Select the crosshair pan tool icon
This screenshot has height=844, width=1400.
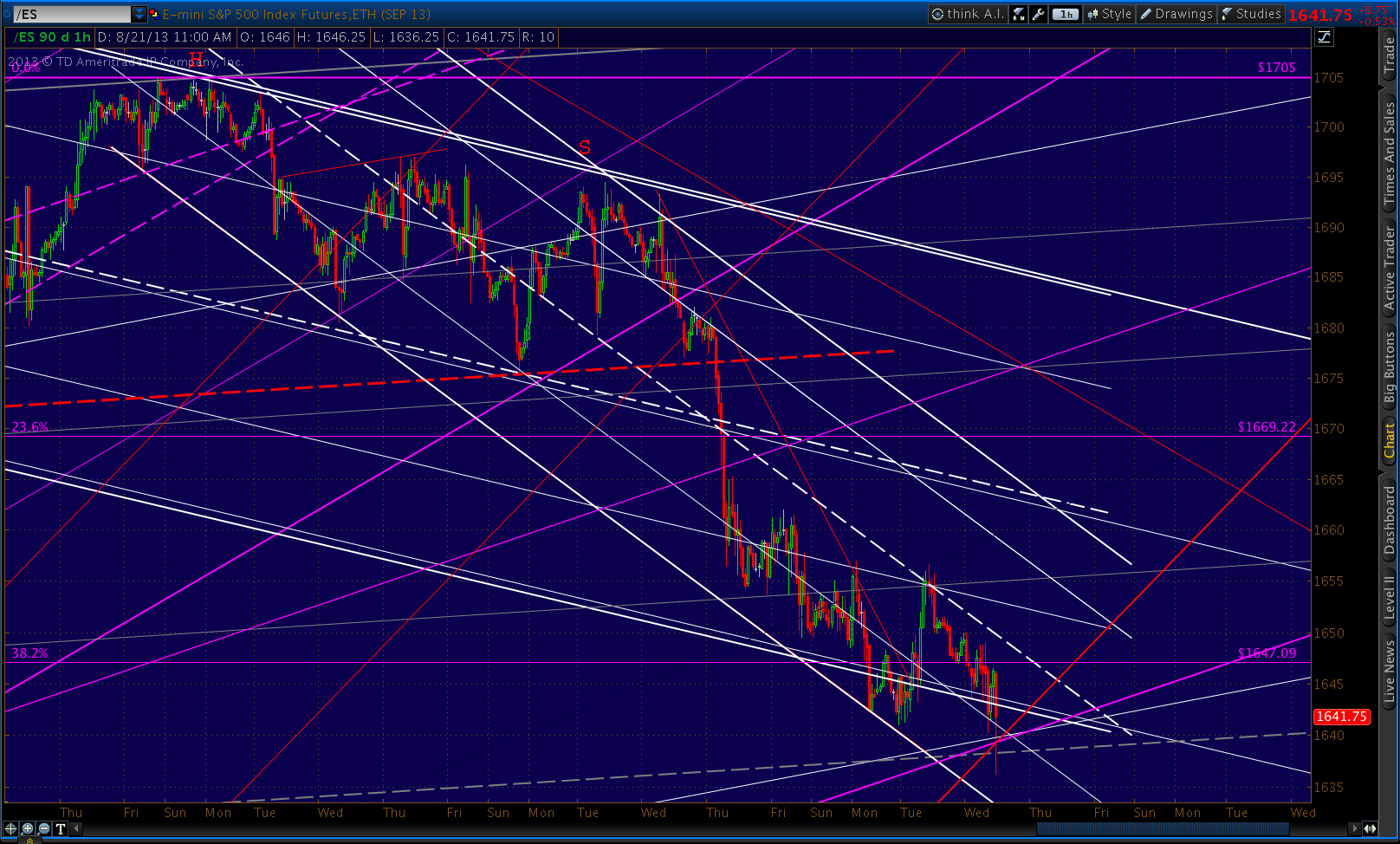[x=11, y=828]
